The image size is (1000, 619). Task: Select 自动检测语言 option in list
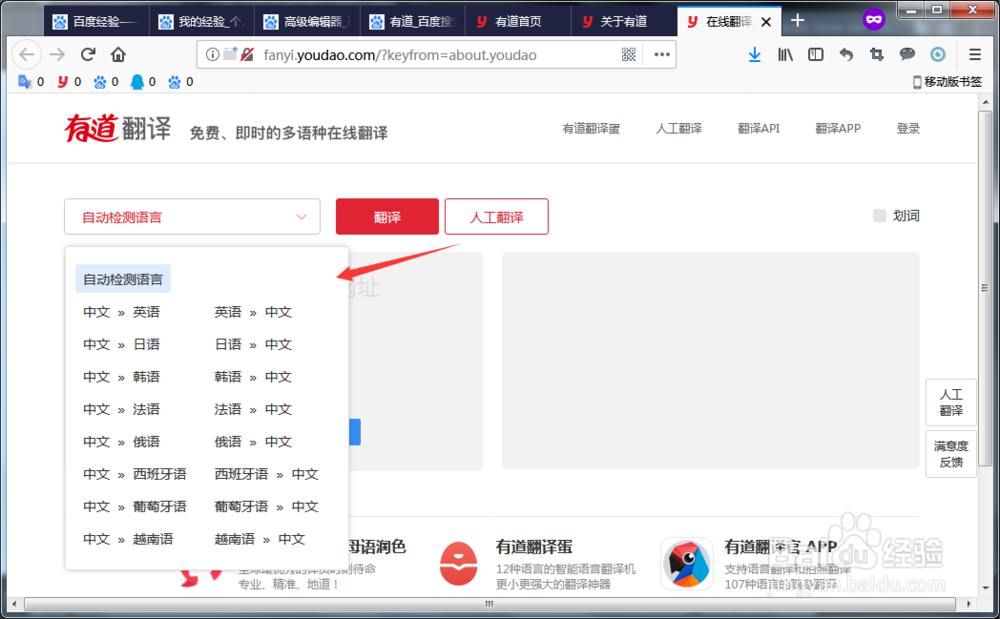click(x=123, y=279)
